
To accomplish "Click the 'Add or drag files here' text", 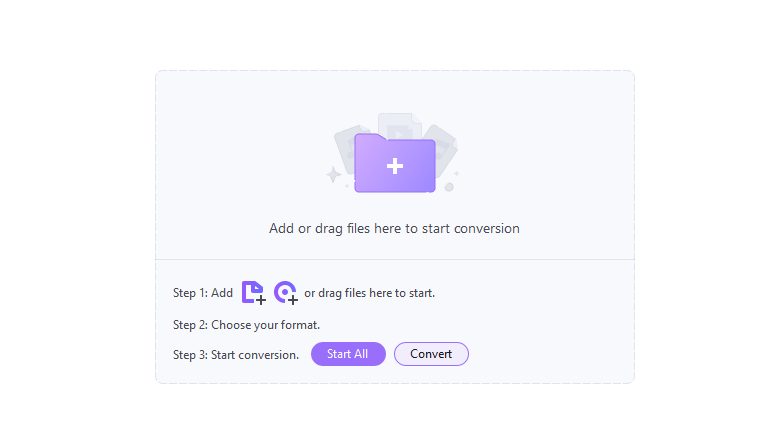I will [394, 229].
